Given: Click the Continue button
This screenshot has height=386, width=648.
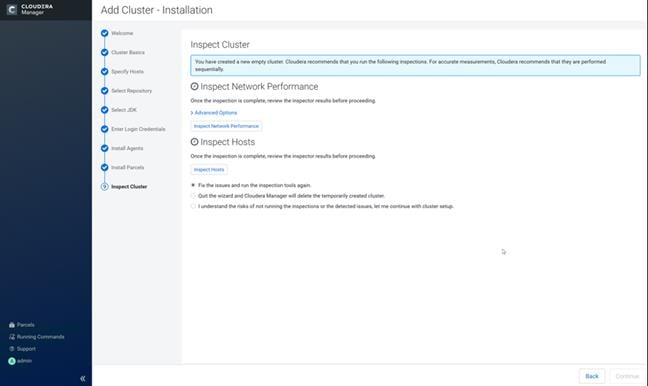Looking at the screenshot, I should click(627, 376).
